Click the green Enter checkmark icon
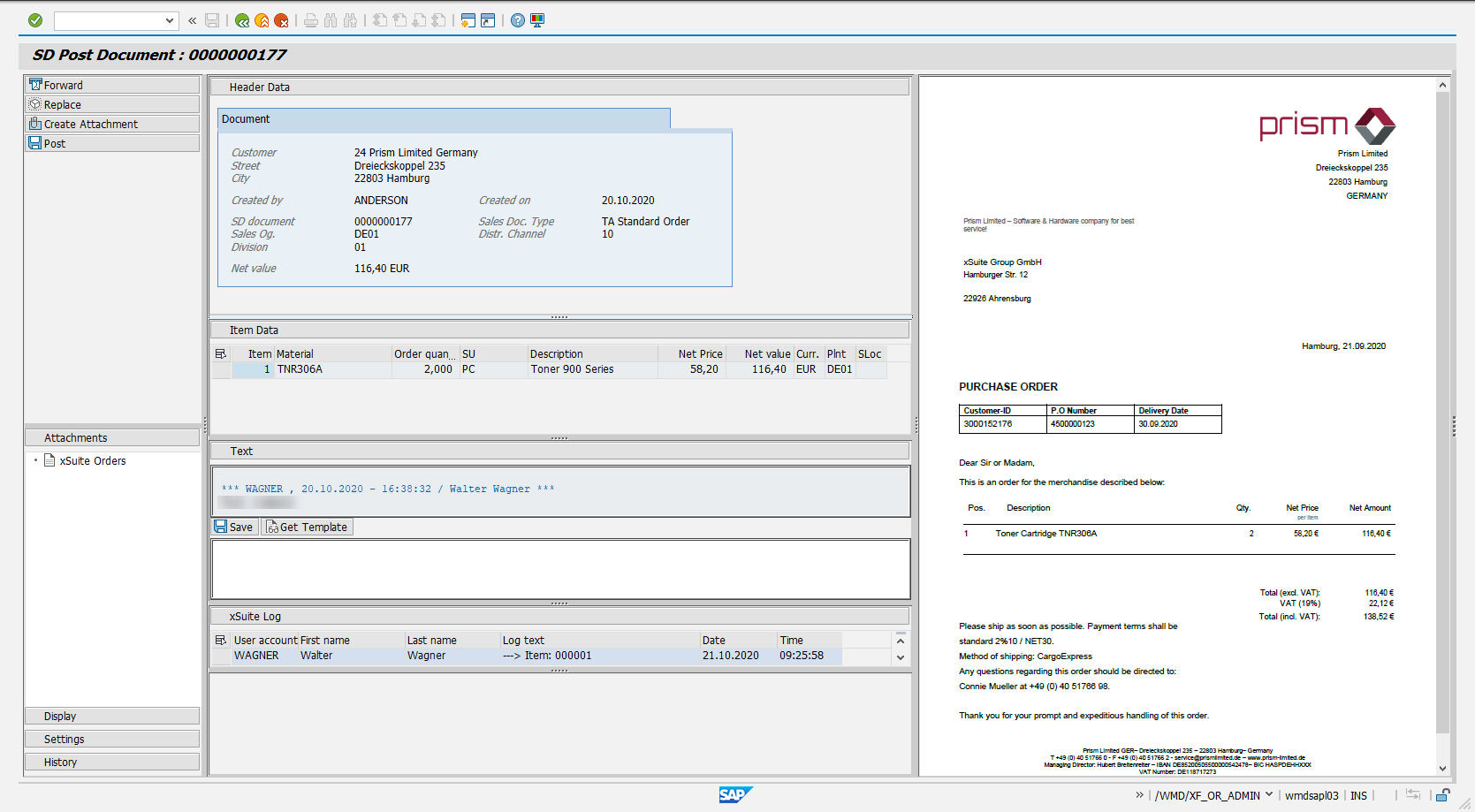1475x812 pixels. (35, 20)
